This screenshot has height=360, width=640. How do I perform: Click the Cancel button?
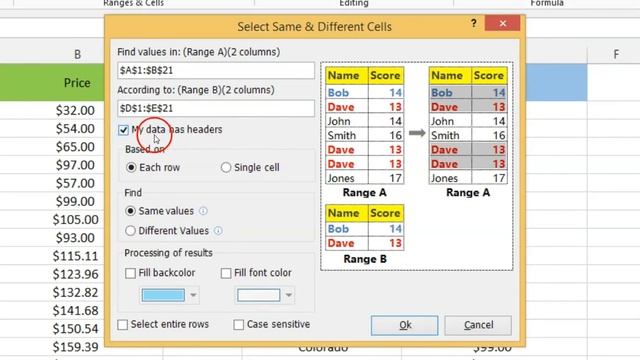478,325
